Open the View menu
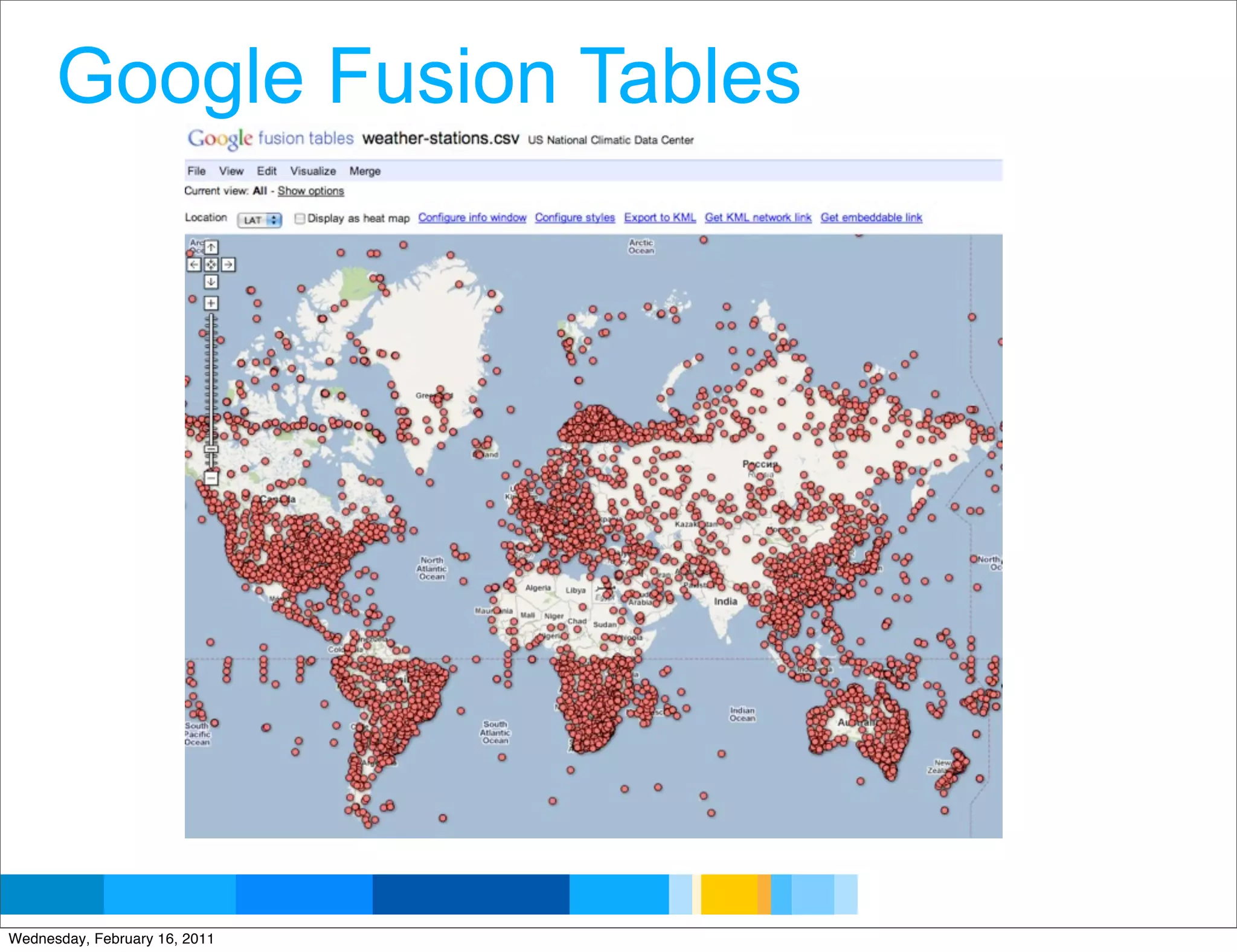The image size is (1237, 952). (231, 171)
